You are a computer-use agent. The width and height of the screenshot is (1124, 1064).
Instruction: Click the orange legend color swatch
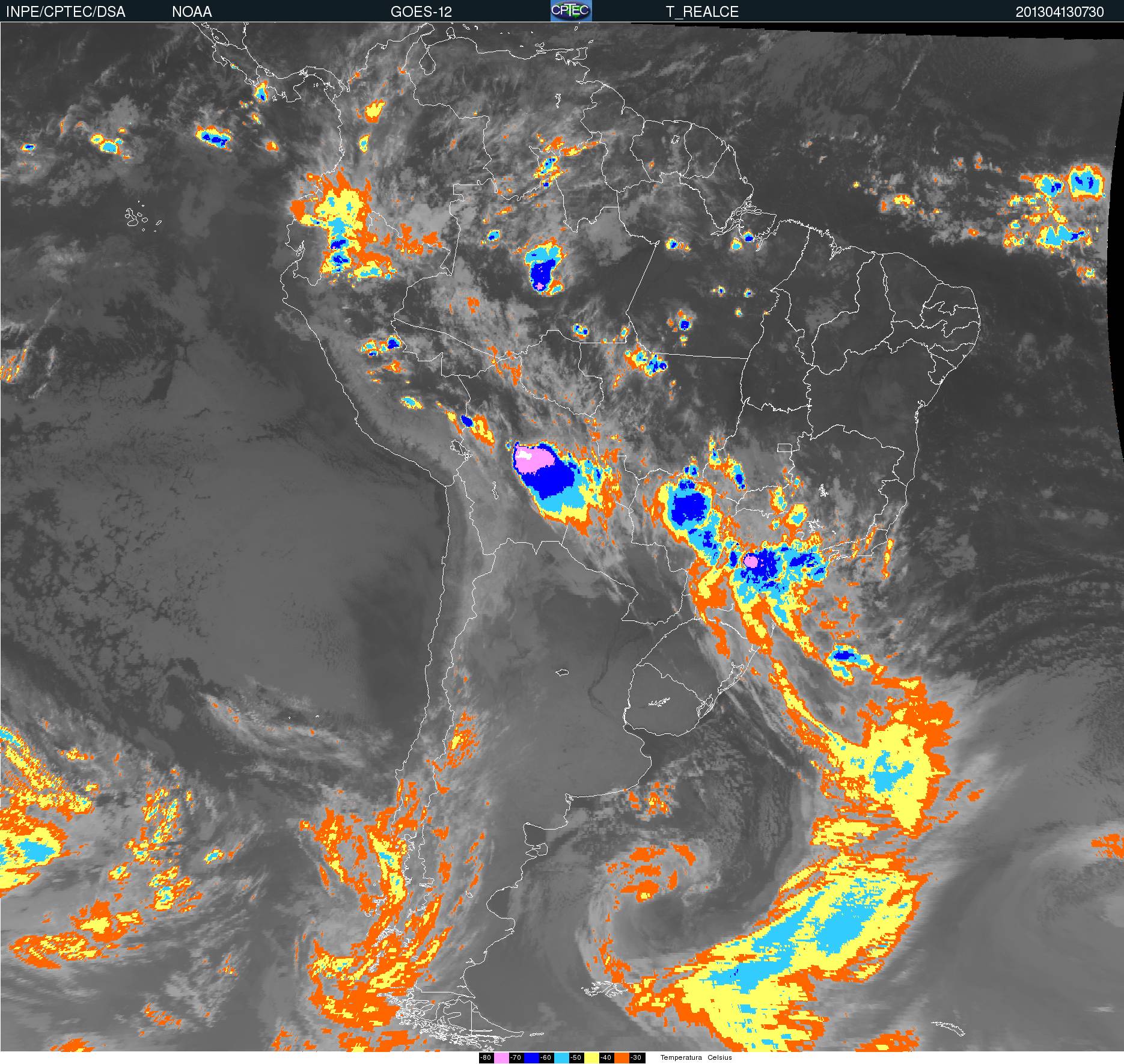[x=622, y=1057]
